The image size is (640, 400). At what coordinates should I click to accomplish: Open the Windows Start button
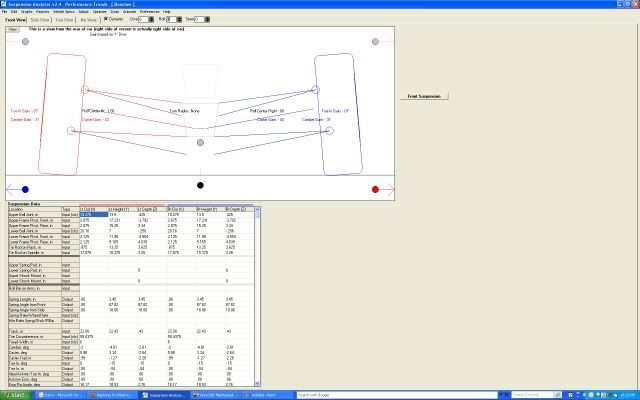16,395
